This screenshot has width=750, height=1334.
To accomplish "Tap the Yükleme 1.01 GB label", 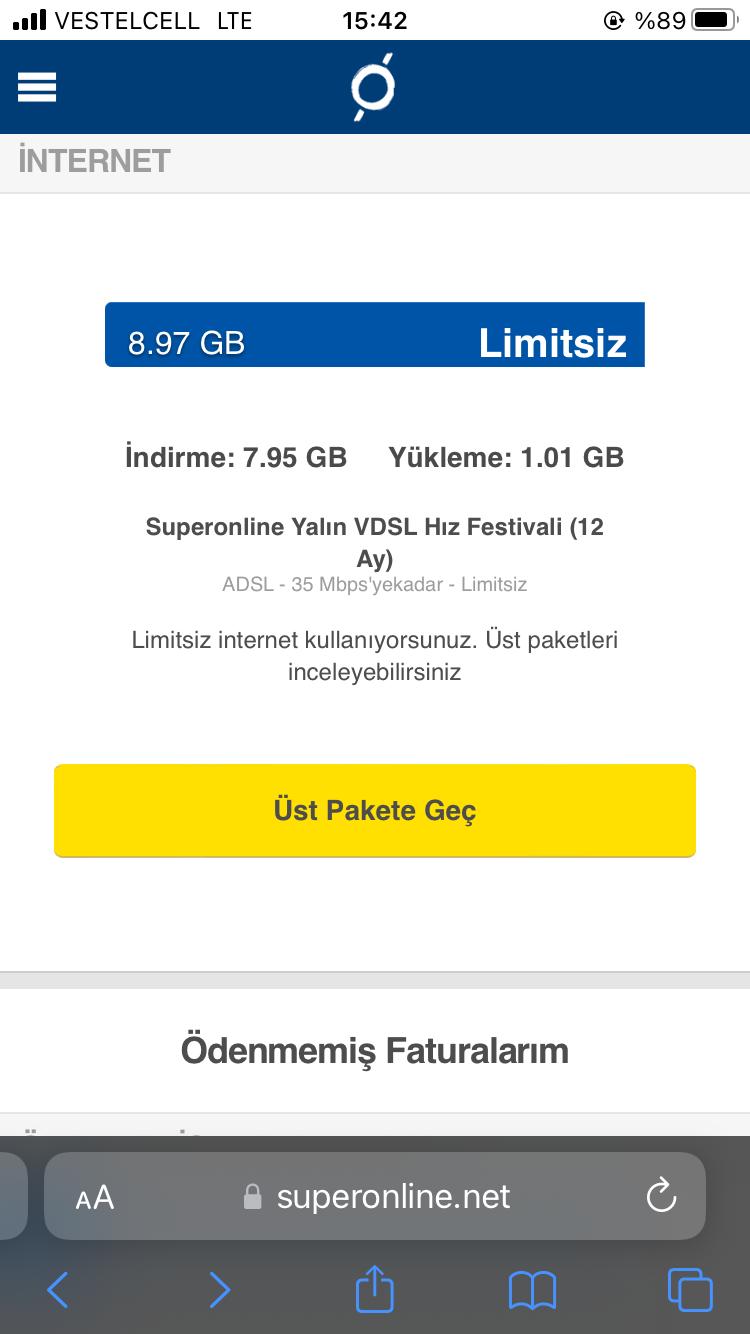I will (506, 457).
